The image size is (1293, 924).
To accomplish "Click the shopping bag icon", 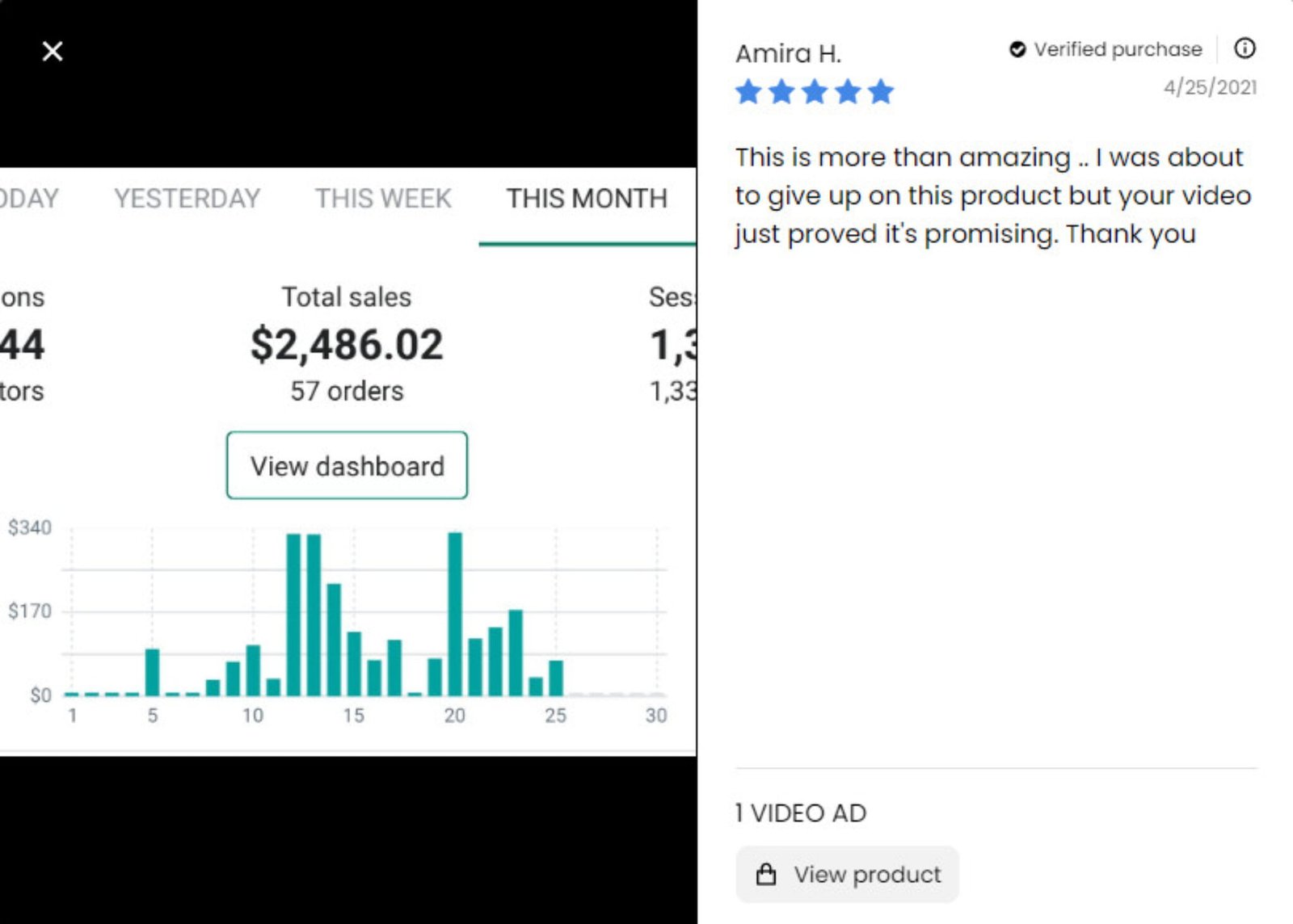I will 766,874.
